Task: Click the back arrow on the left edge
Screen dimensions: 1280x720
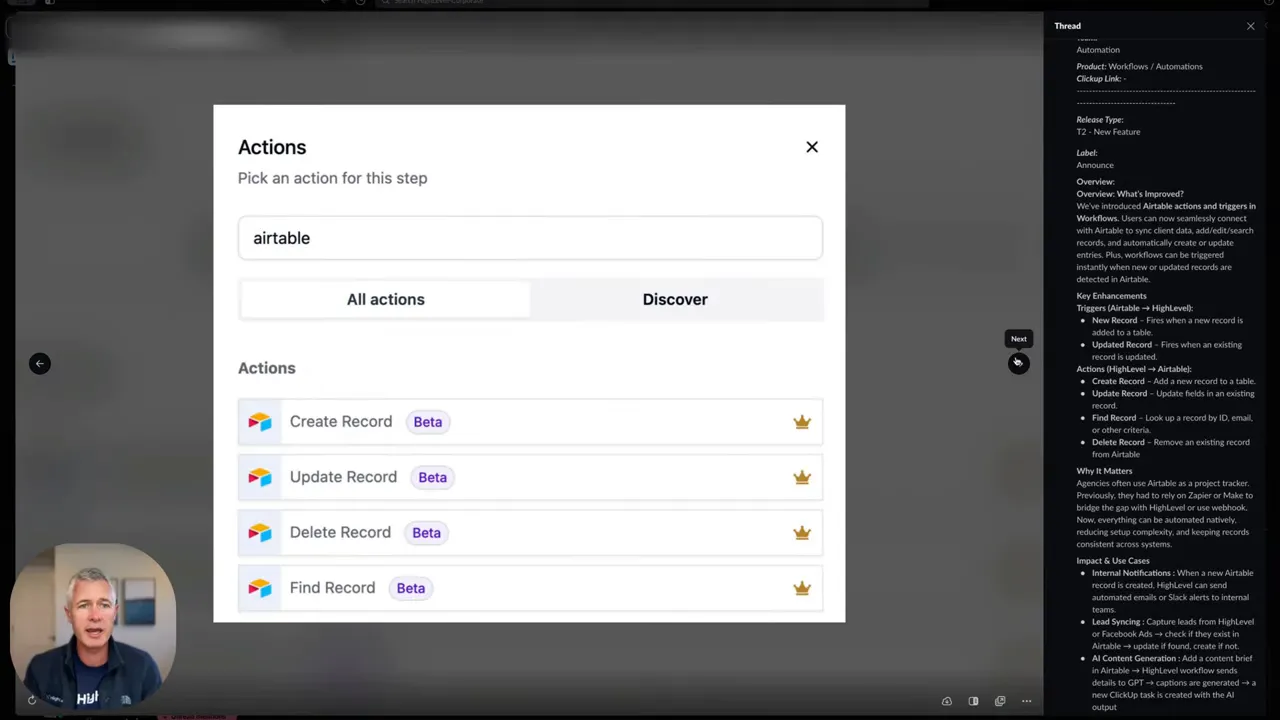Action: click(x=40, y=363)
